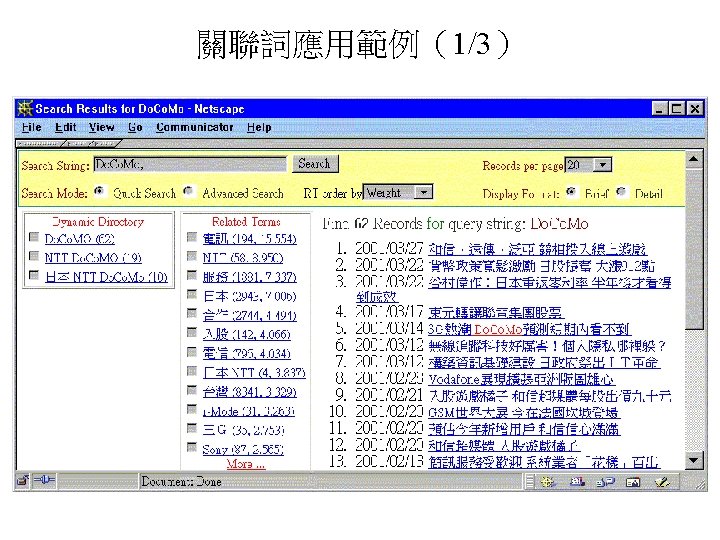Viewport: 720px width, 540px height.
Task: Open the Communicator menu
Action: pos(195,127)
